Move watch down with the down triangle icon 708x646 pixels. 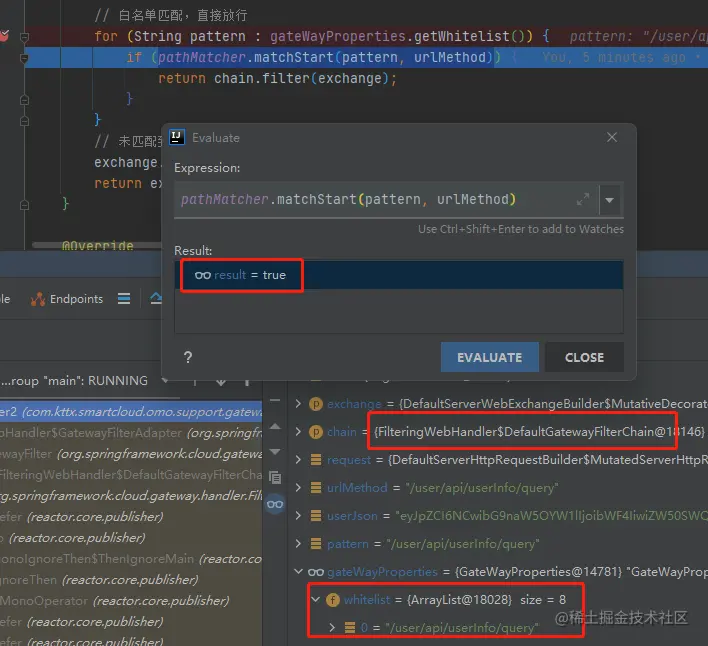point(275,451)
